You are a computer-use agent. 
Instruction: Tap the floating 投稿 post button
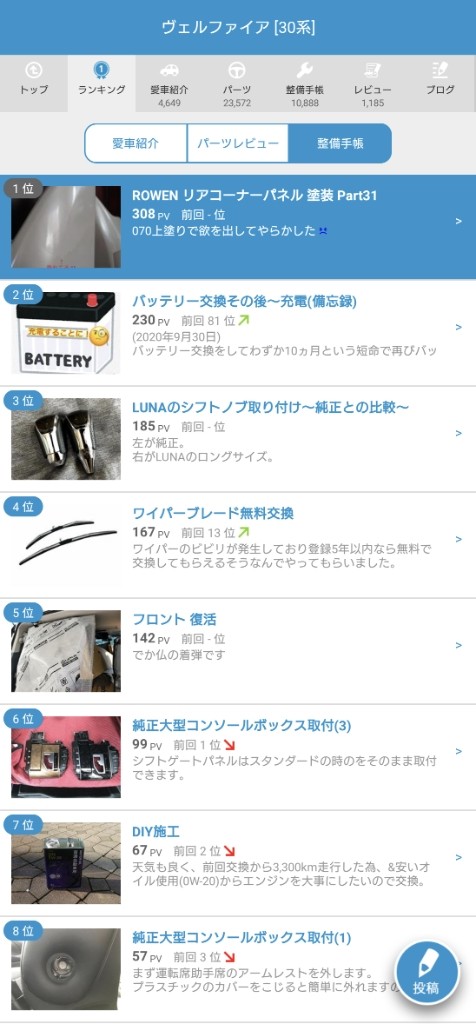427,972
